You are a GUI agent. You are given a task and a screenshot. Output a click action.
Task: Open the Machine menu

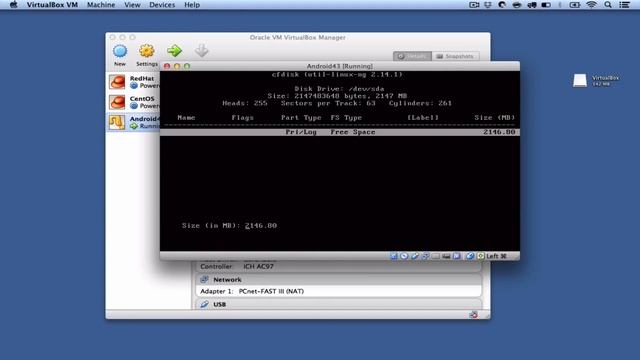tap(101, 5)
